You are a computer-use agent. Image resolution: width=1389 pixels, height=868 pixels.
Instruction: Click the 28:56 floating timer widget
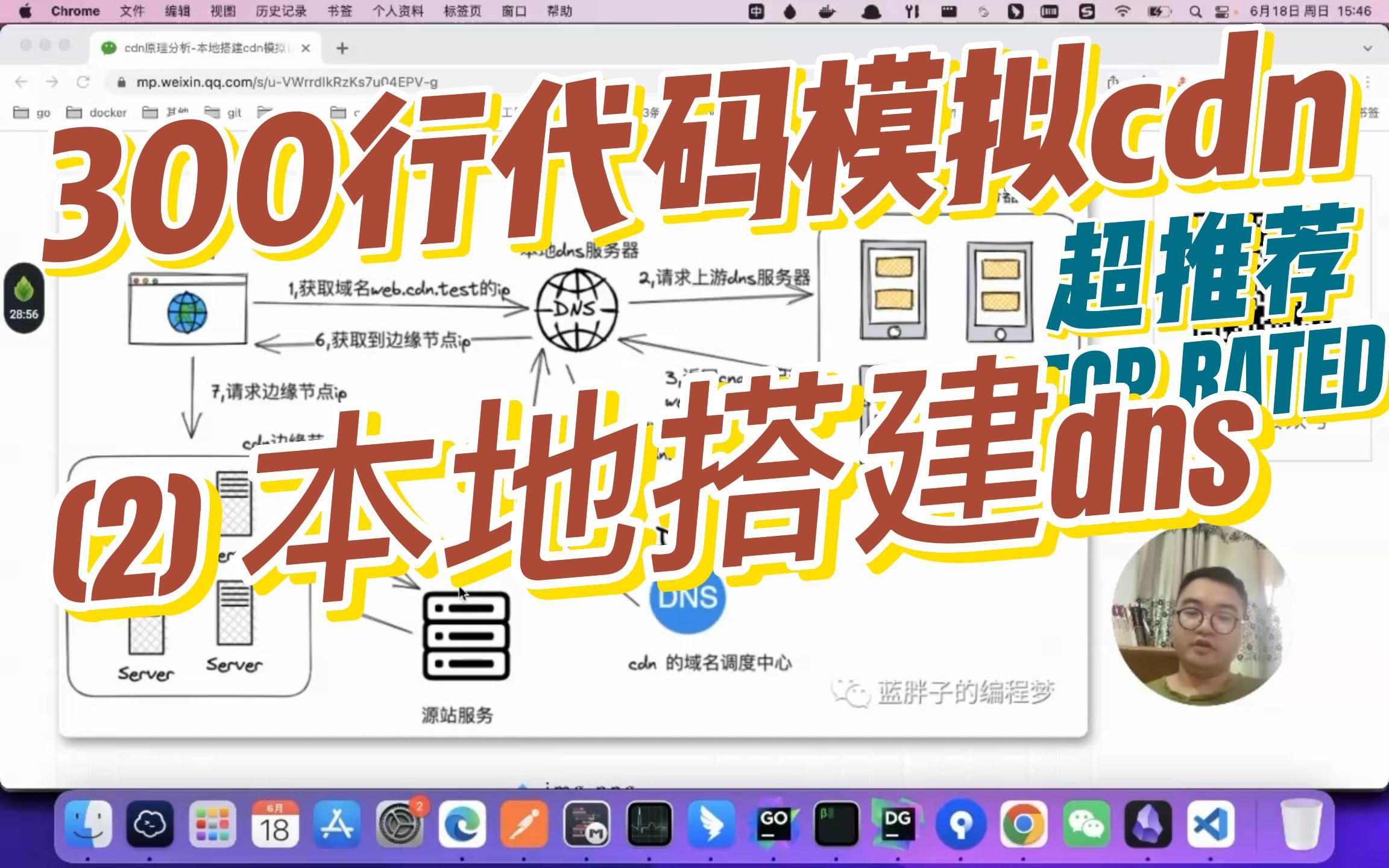click(x=24, y=299)
